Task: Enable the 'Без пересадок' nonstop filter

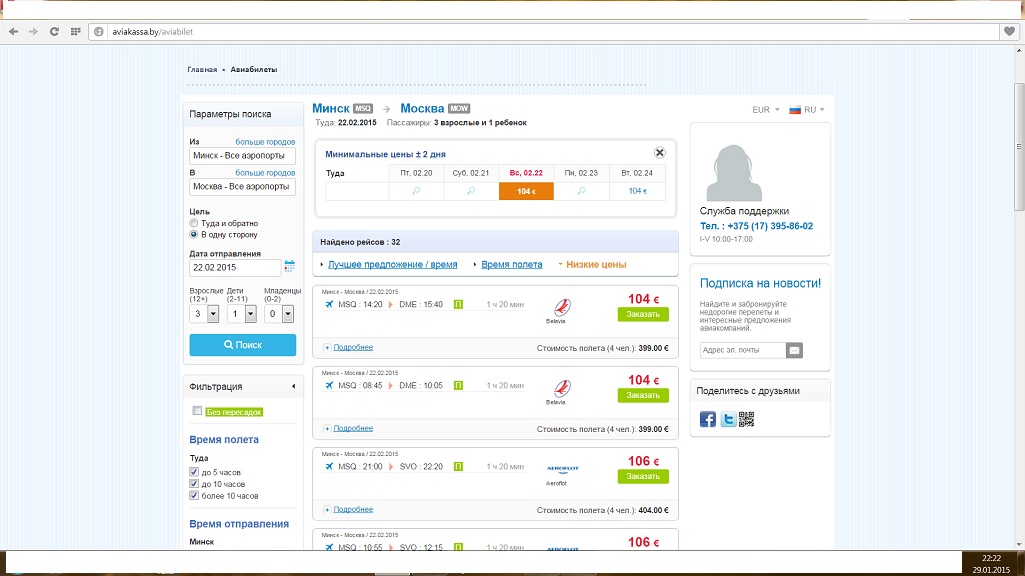Action: pos(198,411)
